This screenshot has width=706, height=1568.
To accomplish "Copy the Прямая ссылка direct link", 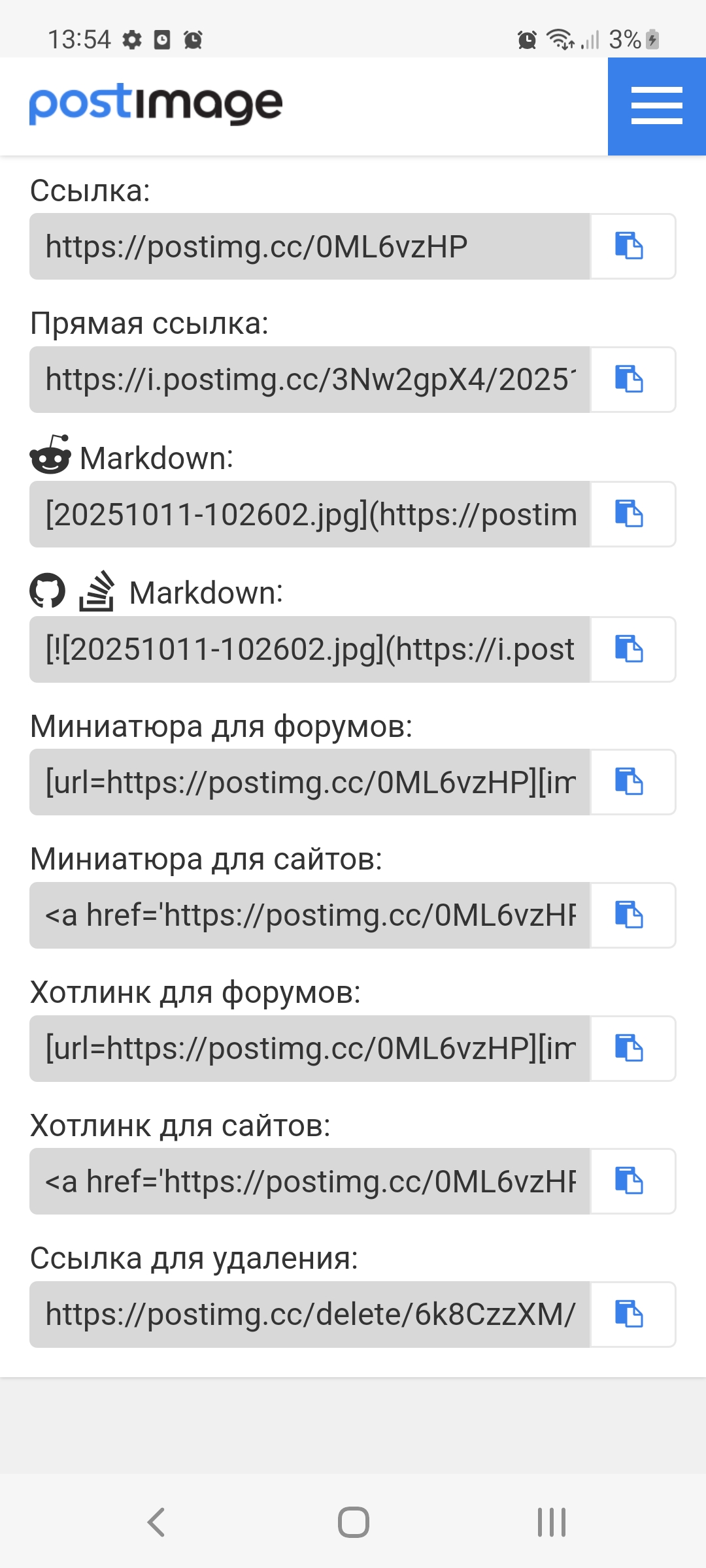I will coord(633,380).
